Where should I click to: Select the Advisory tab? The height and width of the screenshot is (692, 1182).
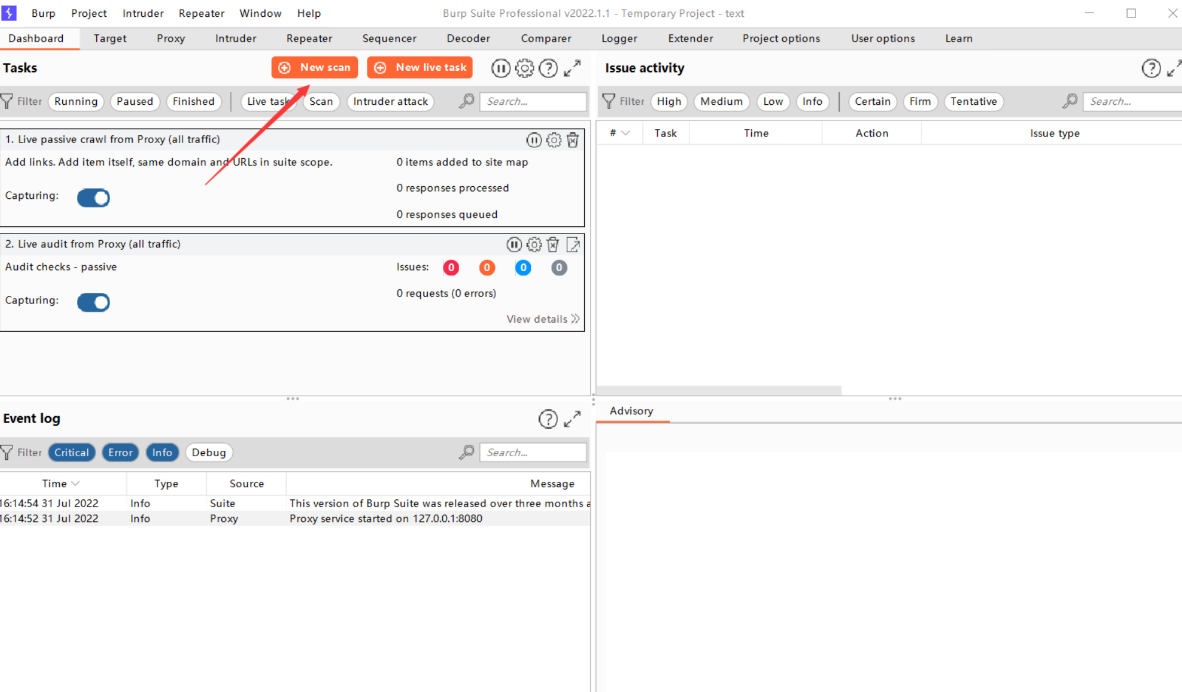(x=632, y=411)
